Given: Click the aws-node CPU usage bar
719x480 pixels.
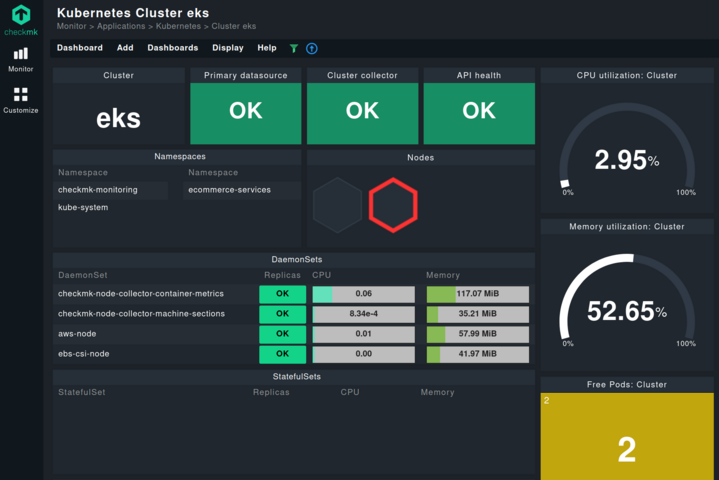Looking at the screenshot, I should click(x=363, y=334).
